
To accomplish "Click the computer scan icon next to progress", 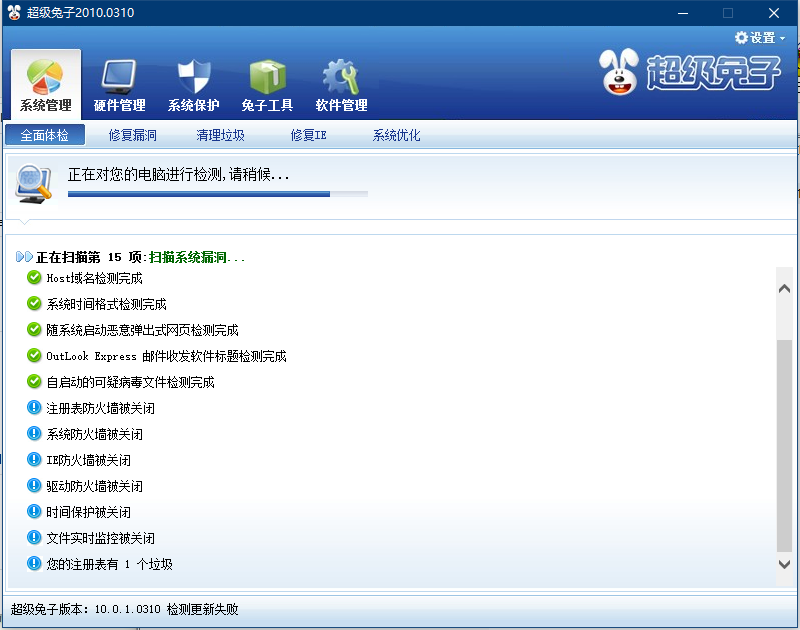I will [32, 185].
